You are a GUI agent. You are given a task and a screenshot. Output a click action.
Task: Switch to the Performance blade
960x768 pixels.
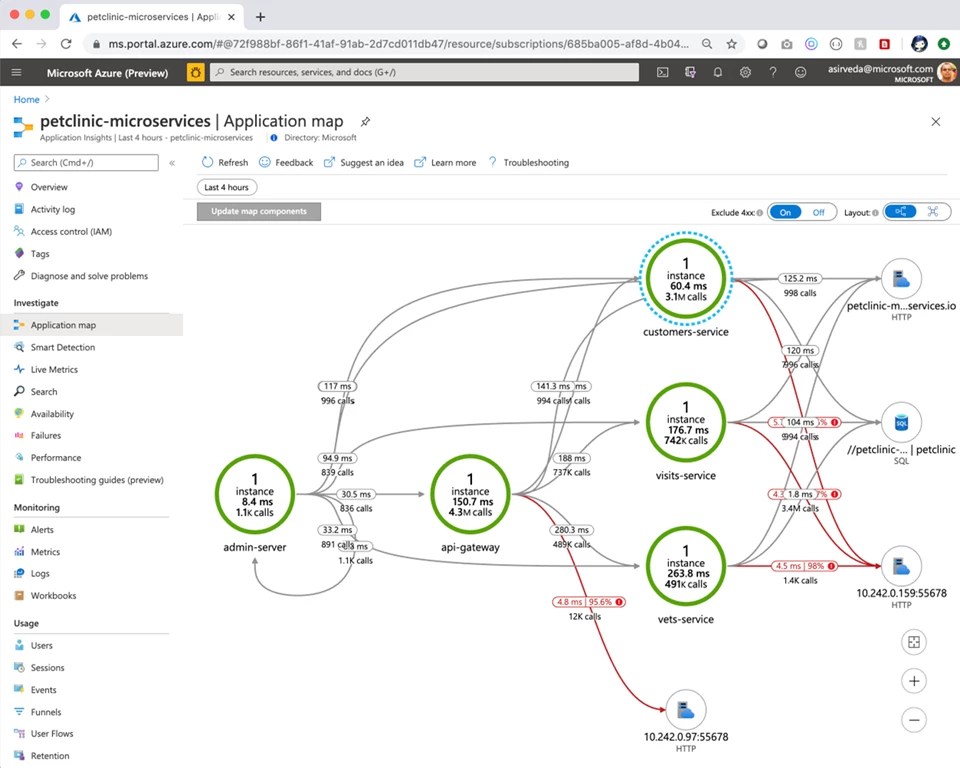tap(59, 457)
